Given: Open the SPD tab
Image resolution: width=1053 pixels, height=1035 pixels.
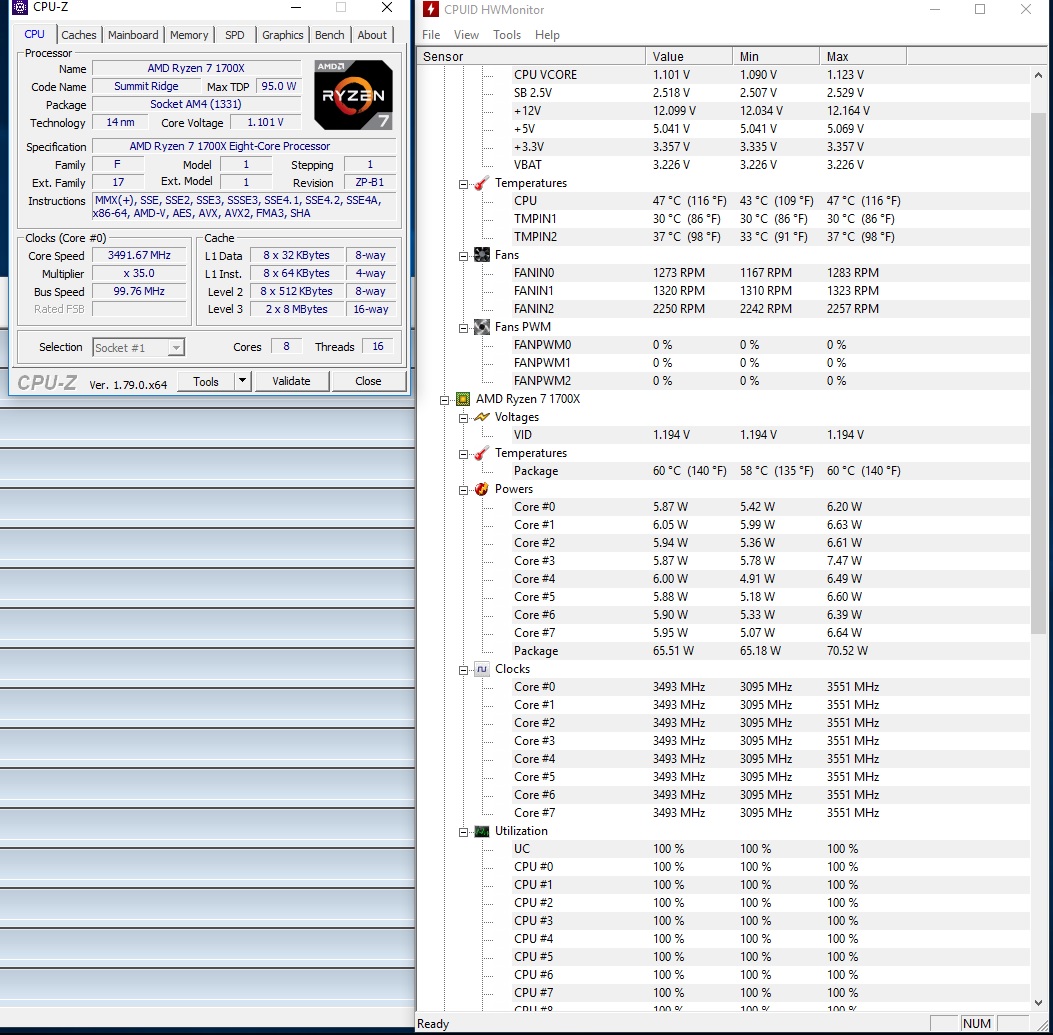Looking at the screenshot, I should tap(234, 35).
